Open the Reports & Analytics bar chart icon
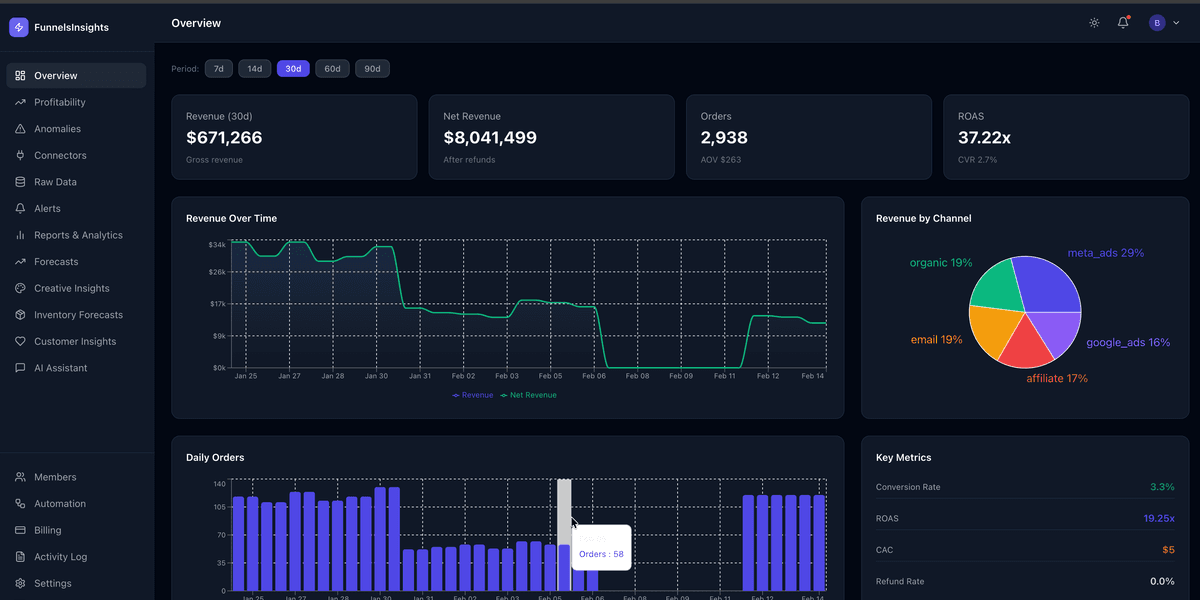Viewport: 1200px width, 600px height. [x=20, y=234]
